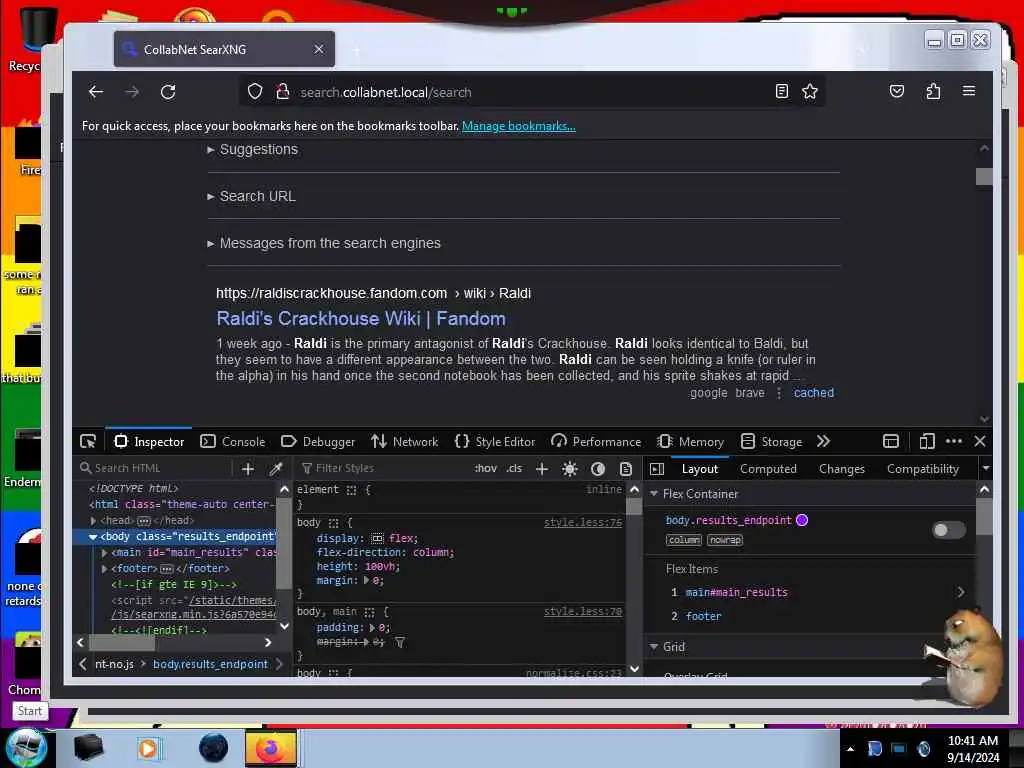
Task: Toggle the three-pane inspector sidebar
Action: pos(657,469)
